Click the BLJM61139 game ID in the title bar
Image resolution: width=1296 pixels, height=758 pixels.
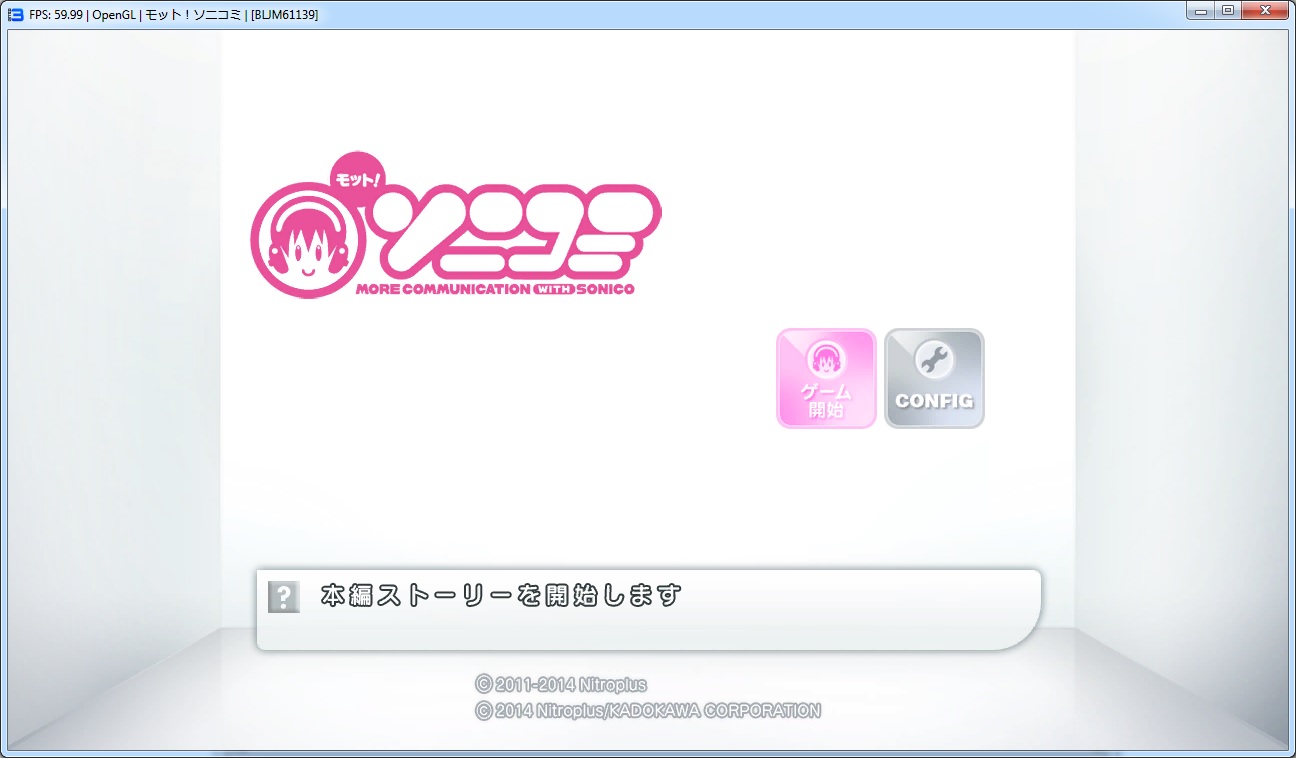tap(285, 15)
